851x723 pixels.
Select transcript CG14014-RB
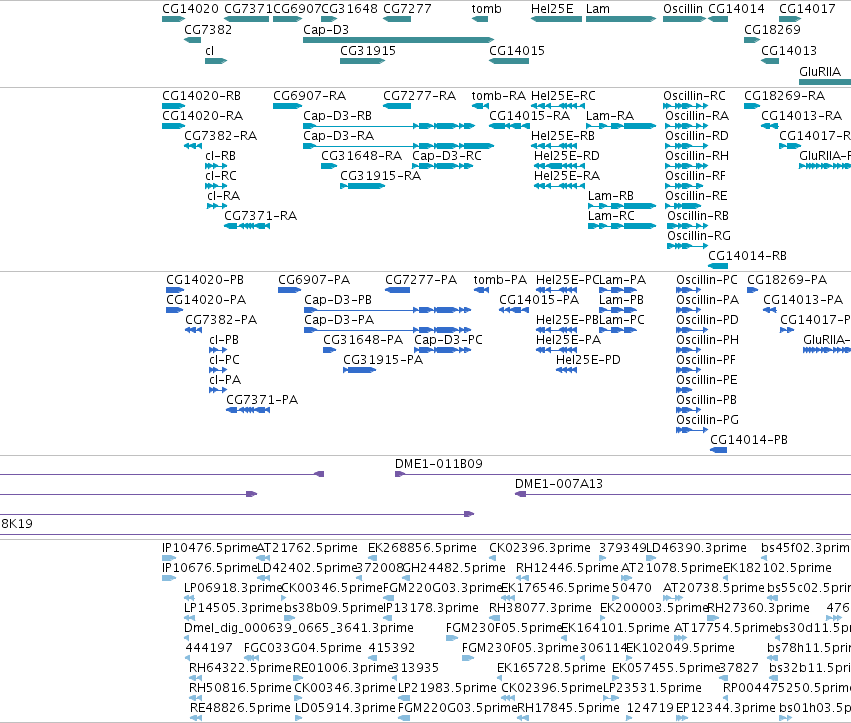coord(718,266)
